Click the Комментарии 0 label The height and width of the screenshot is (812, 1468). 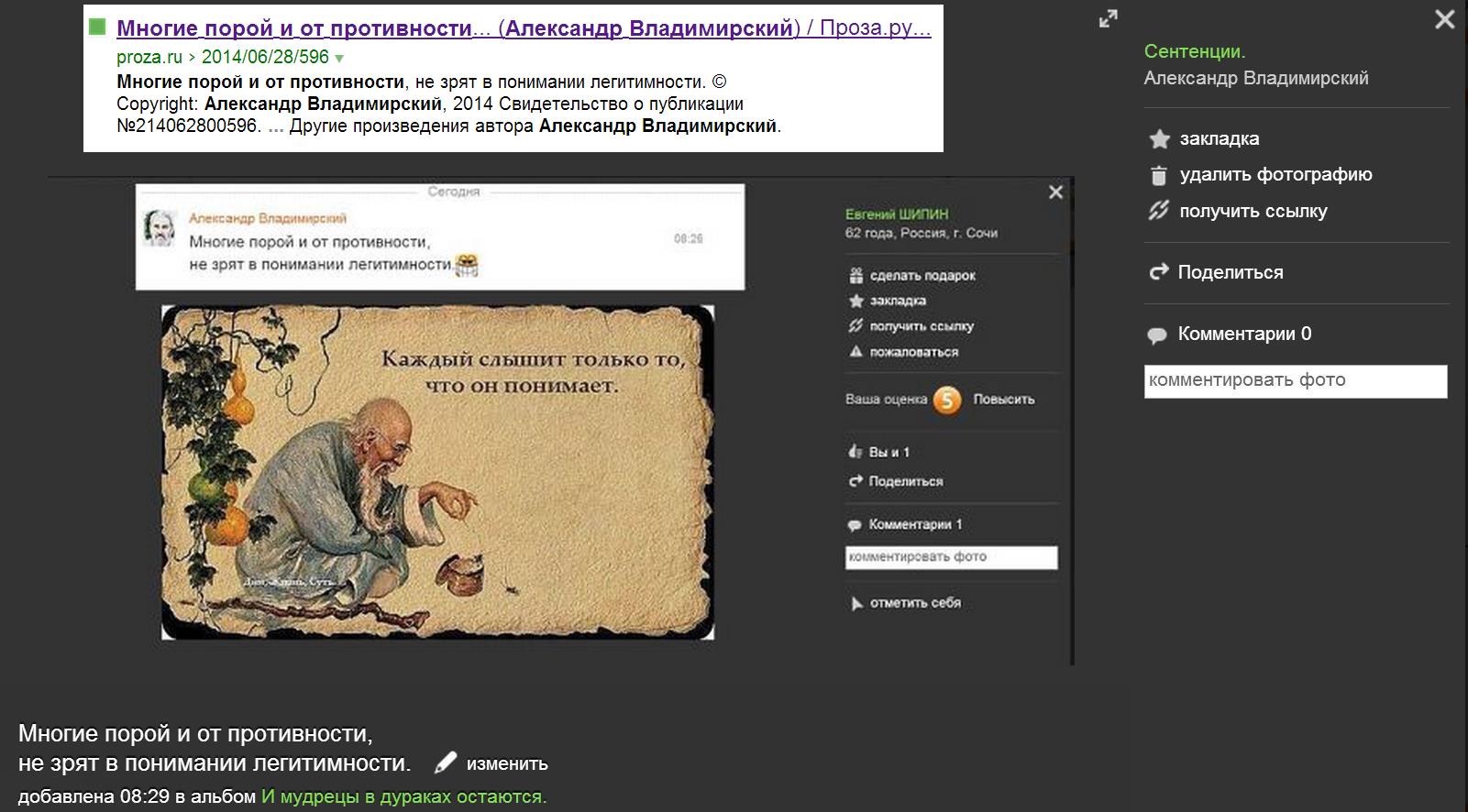coord(1244,334)
